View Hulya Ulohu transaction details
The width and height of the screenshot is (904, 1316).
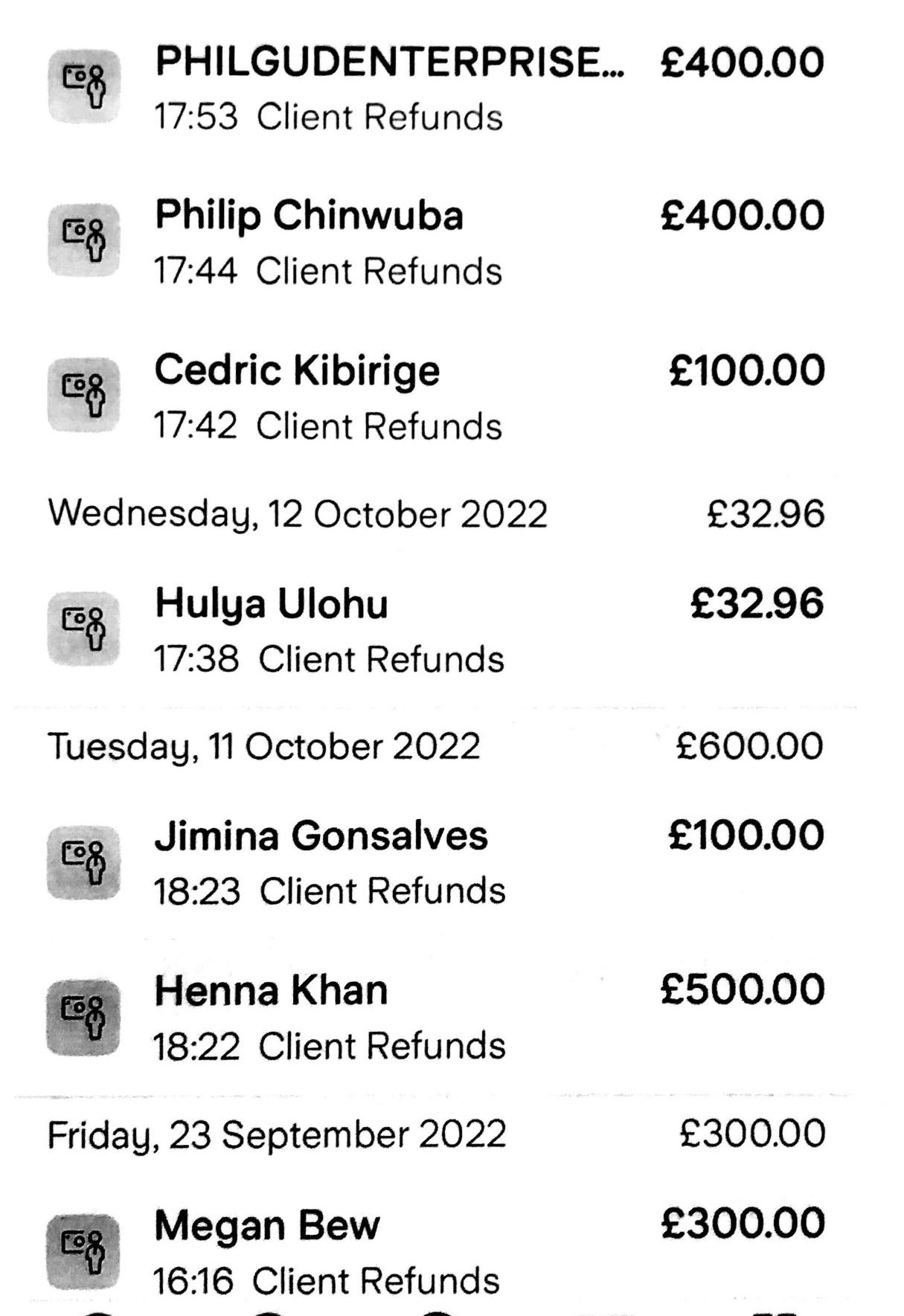click(272, 603)
